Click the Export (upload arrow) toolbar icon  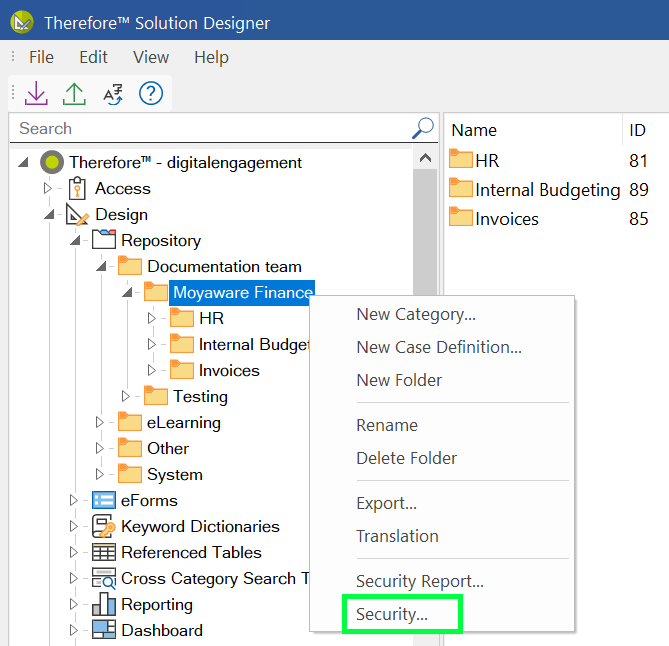coord(74,94)
